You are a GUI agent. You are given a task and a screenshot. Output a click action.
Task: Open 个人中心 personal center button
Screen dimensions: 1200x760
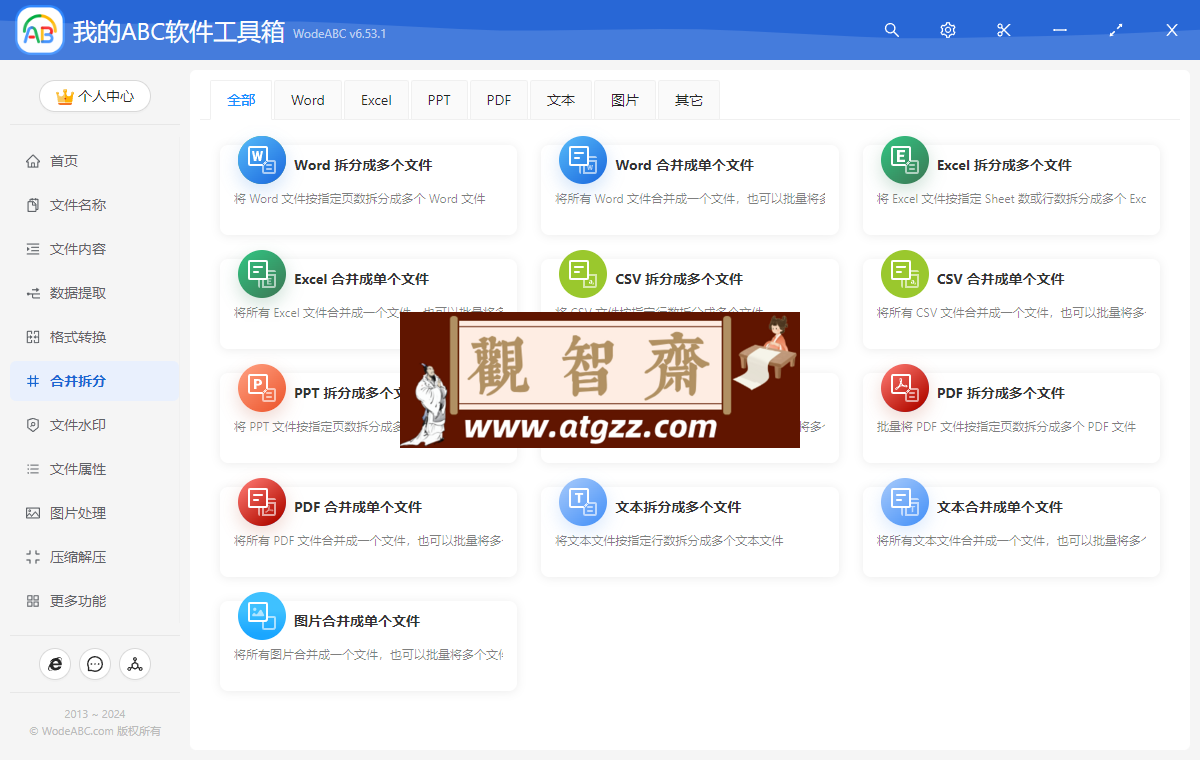[95, 96]
